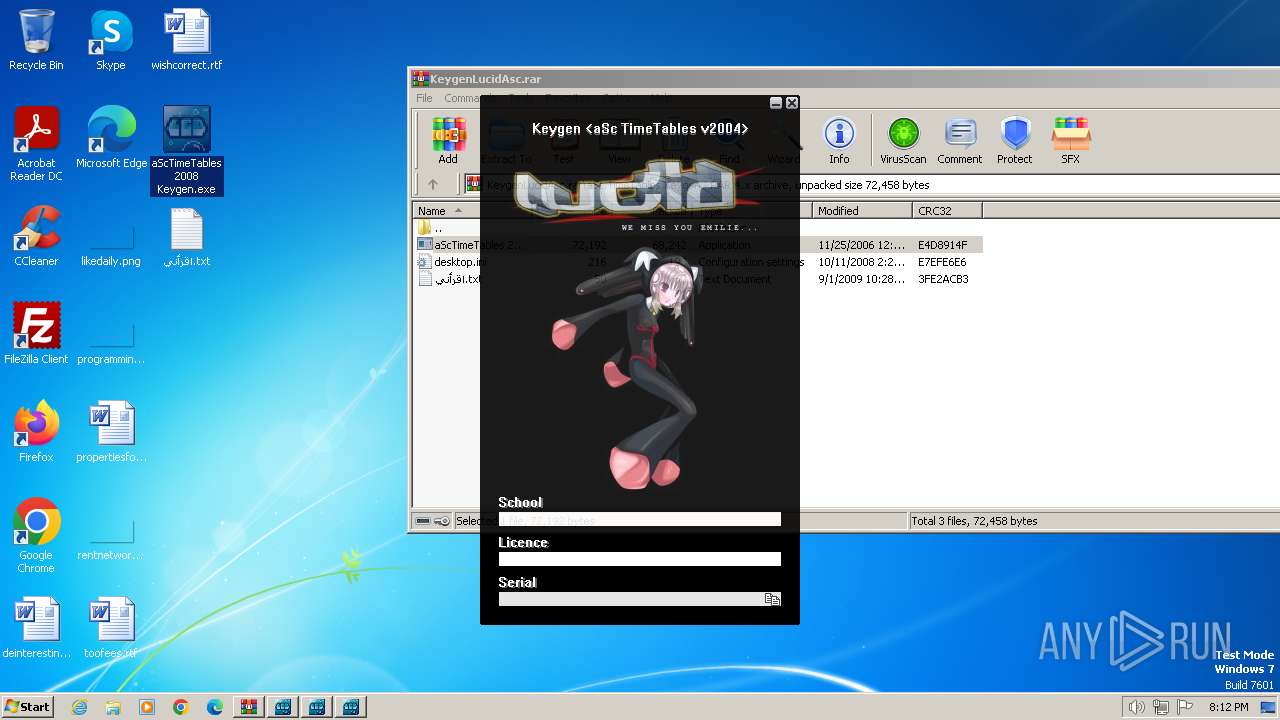Select the Arabic-named .txt desktop file

click(x=187, y=236)
